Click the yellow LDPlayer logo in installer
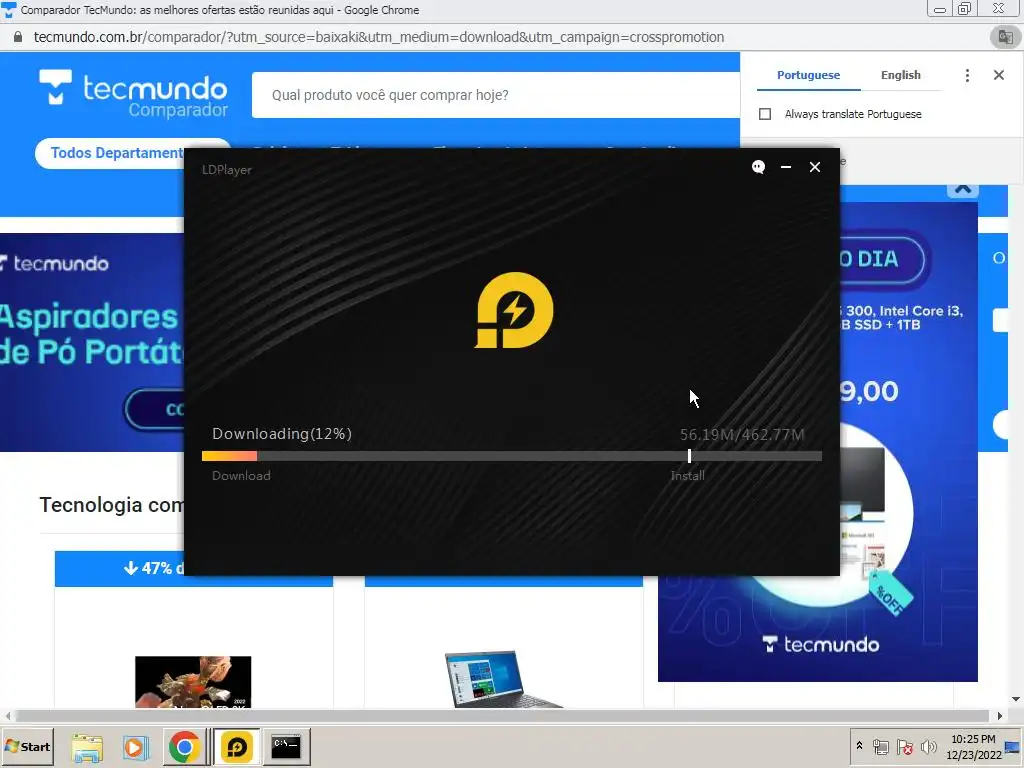Image resolution: width=1024 pixels, height=768 pixels. tap(514, 310)
